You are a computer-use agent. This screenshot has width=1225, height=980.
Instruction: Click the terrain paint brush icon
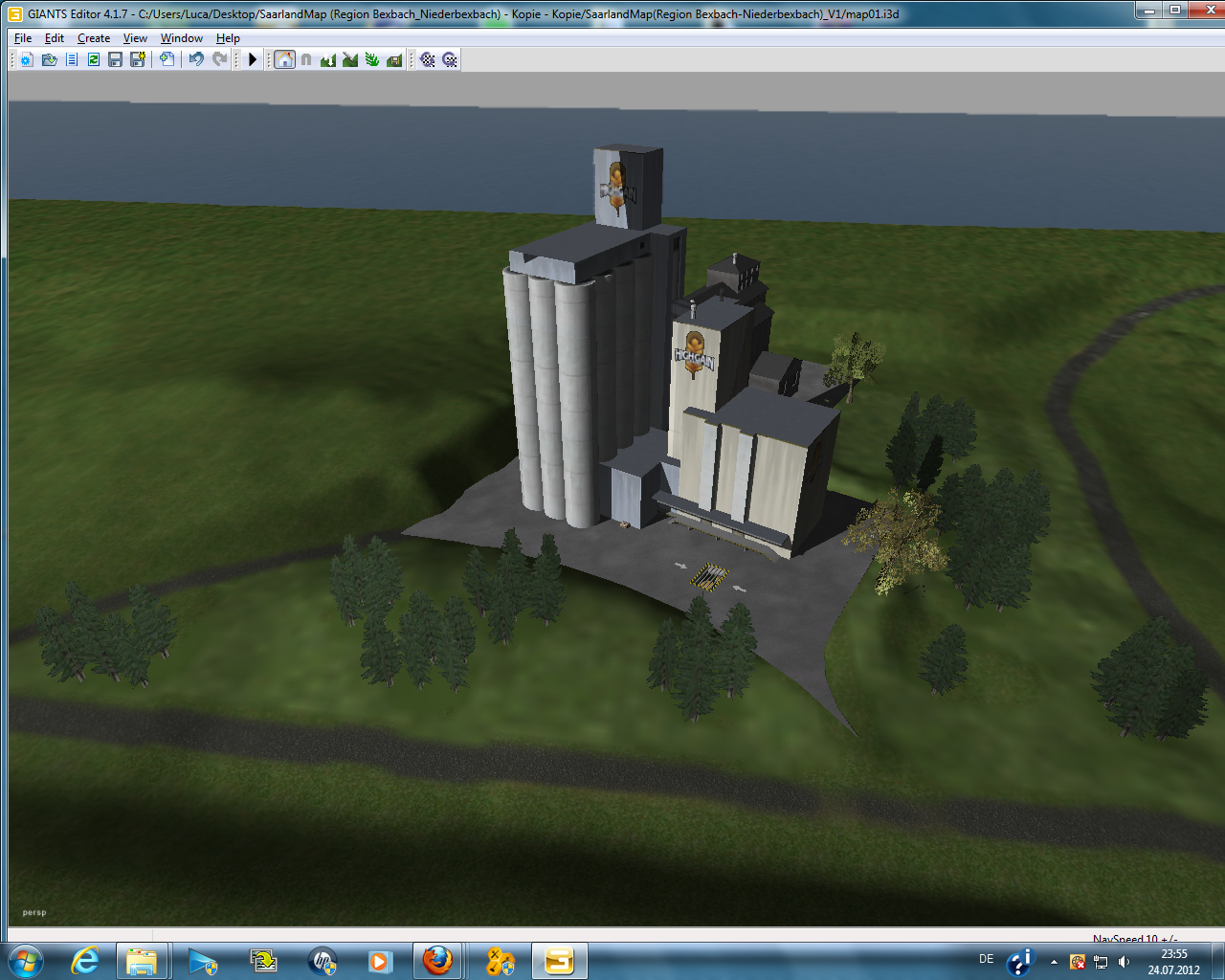point(350,59)
